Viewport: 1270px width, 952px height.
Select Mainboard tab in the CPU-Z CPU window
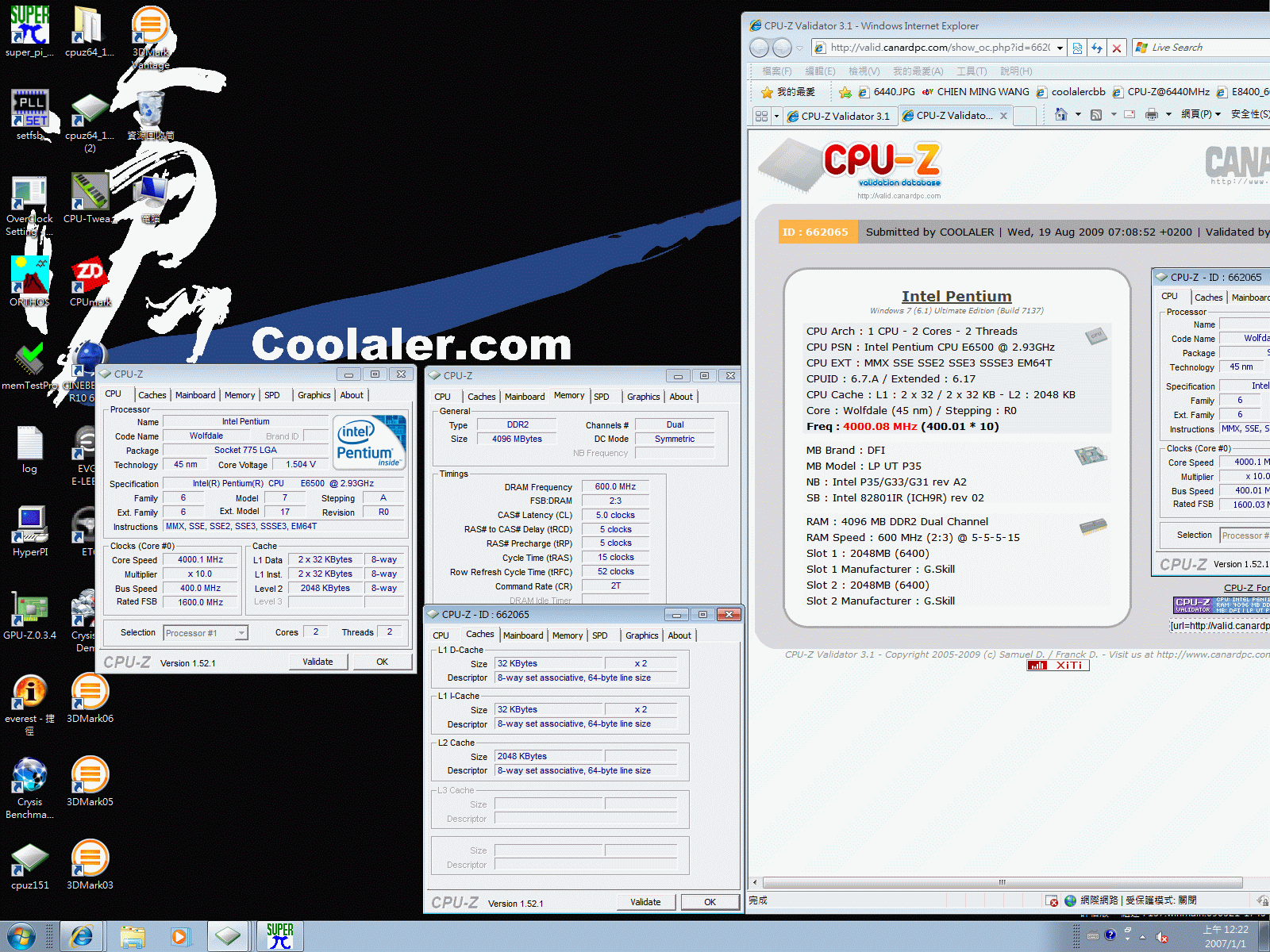click(x=195, y=395)
